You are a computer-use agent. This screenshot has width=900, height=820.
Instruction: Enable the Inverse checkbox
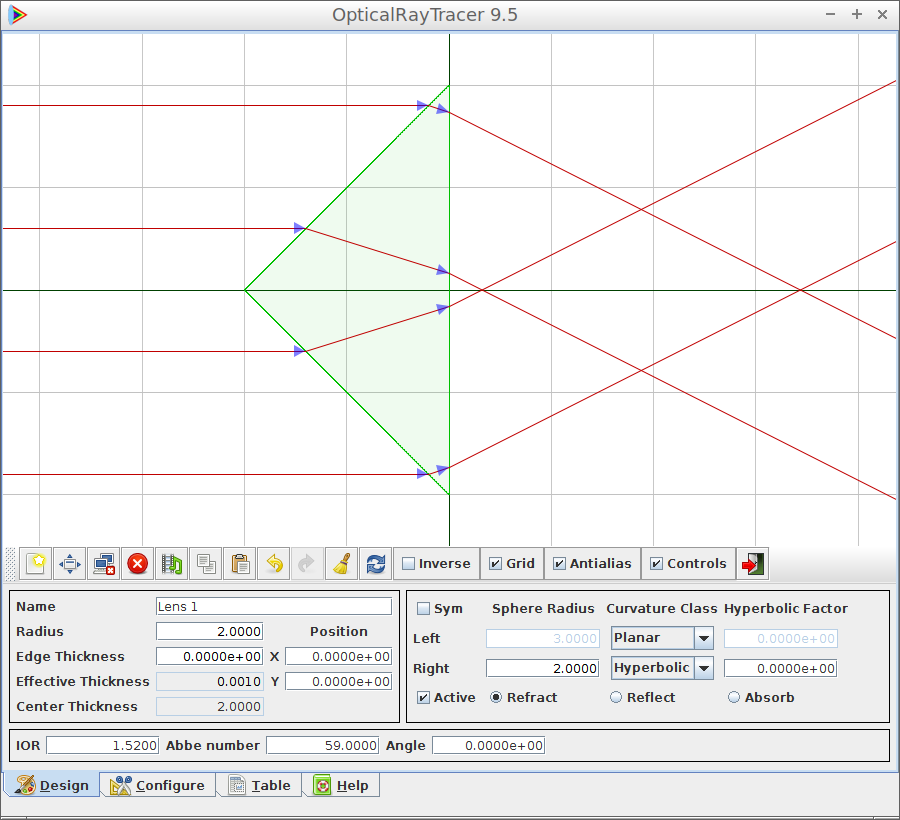coord(409,564)
